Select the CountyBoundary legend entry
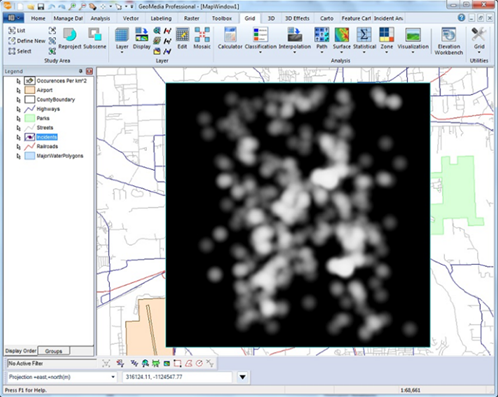498x397 pixels. pyautogui.click(x=56, y=99)
